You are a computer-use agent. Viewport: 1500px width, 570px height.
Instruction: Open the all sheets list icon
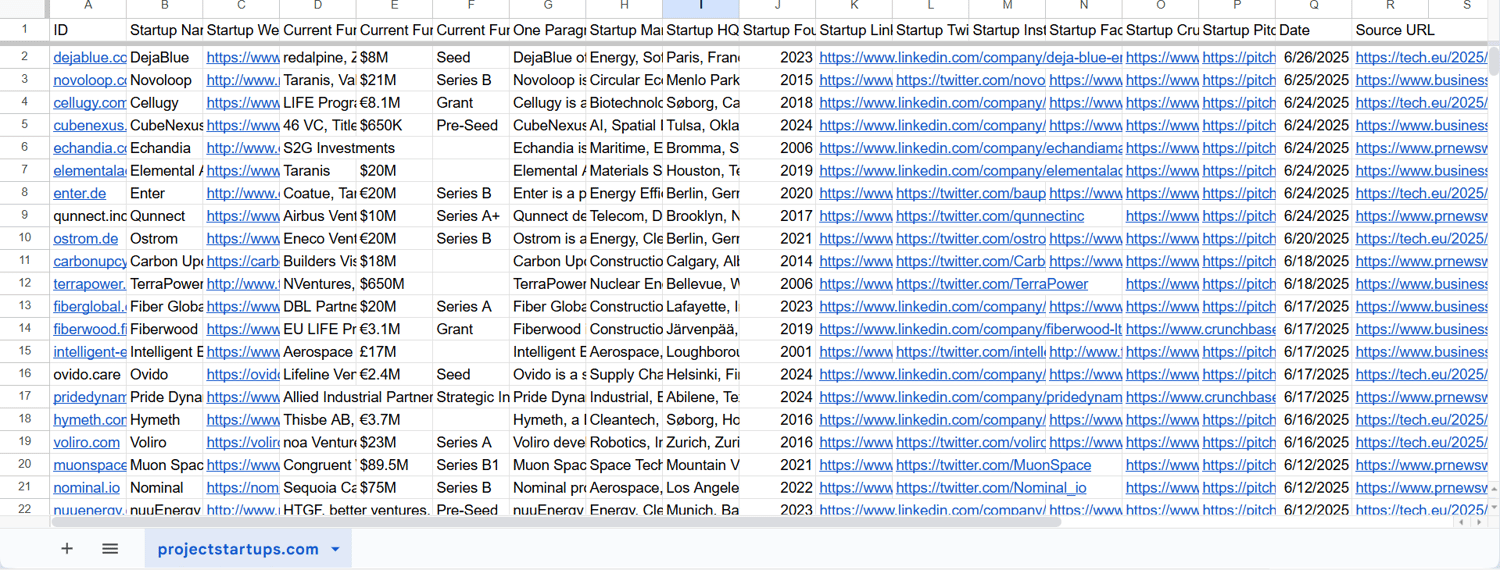click(110, 549)
